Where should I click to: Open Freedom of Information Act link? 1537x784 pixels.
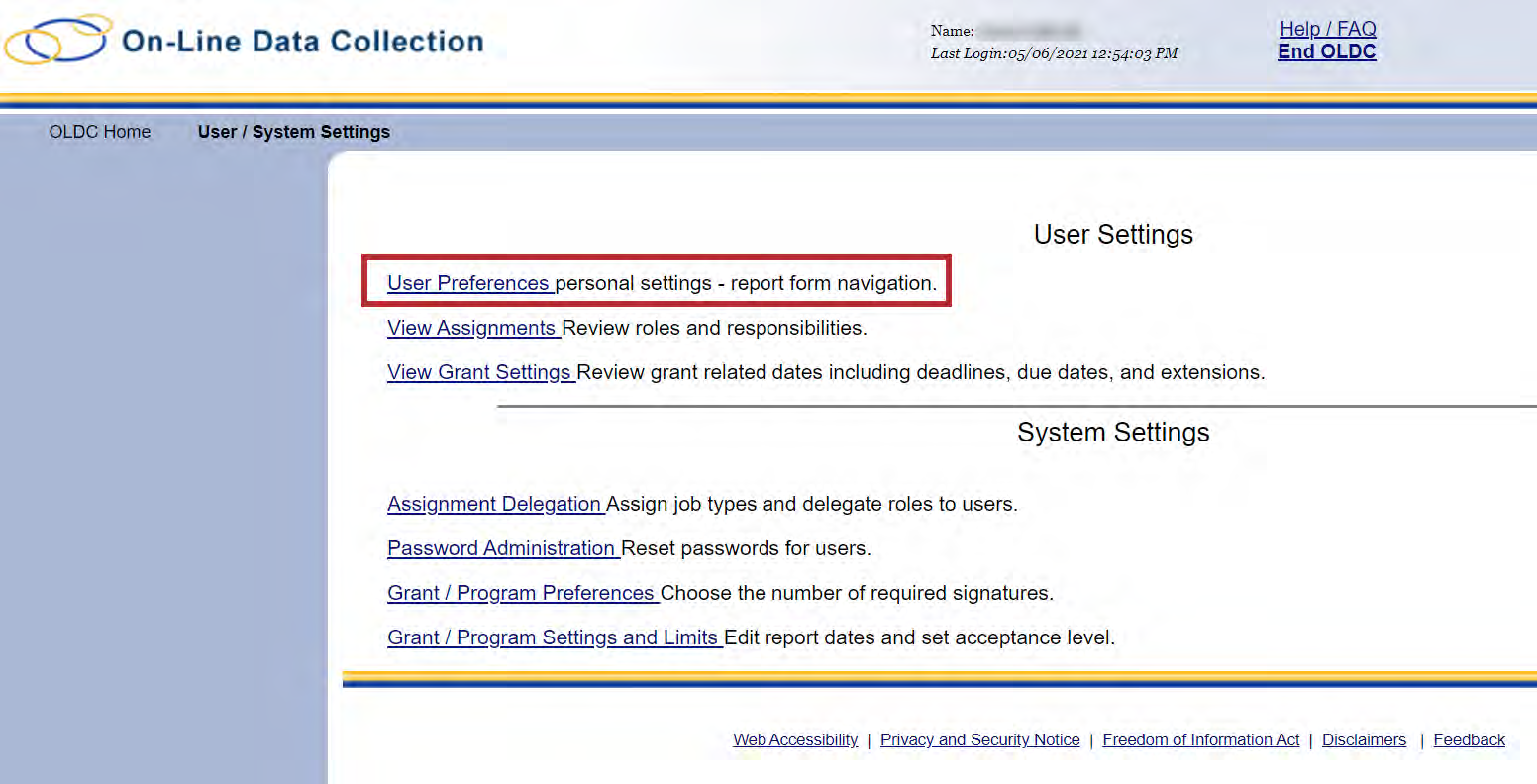click(1200, 739)
